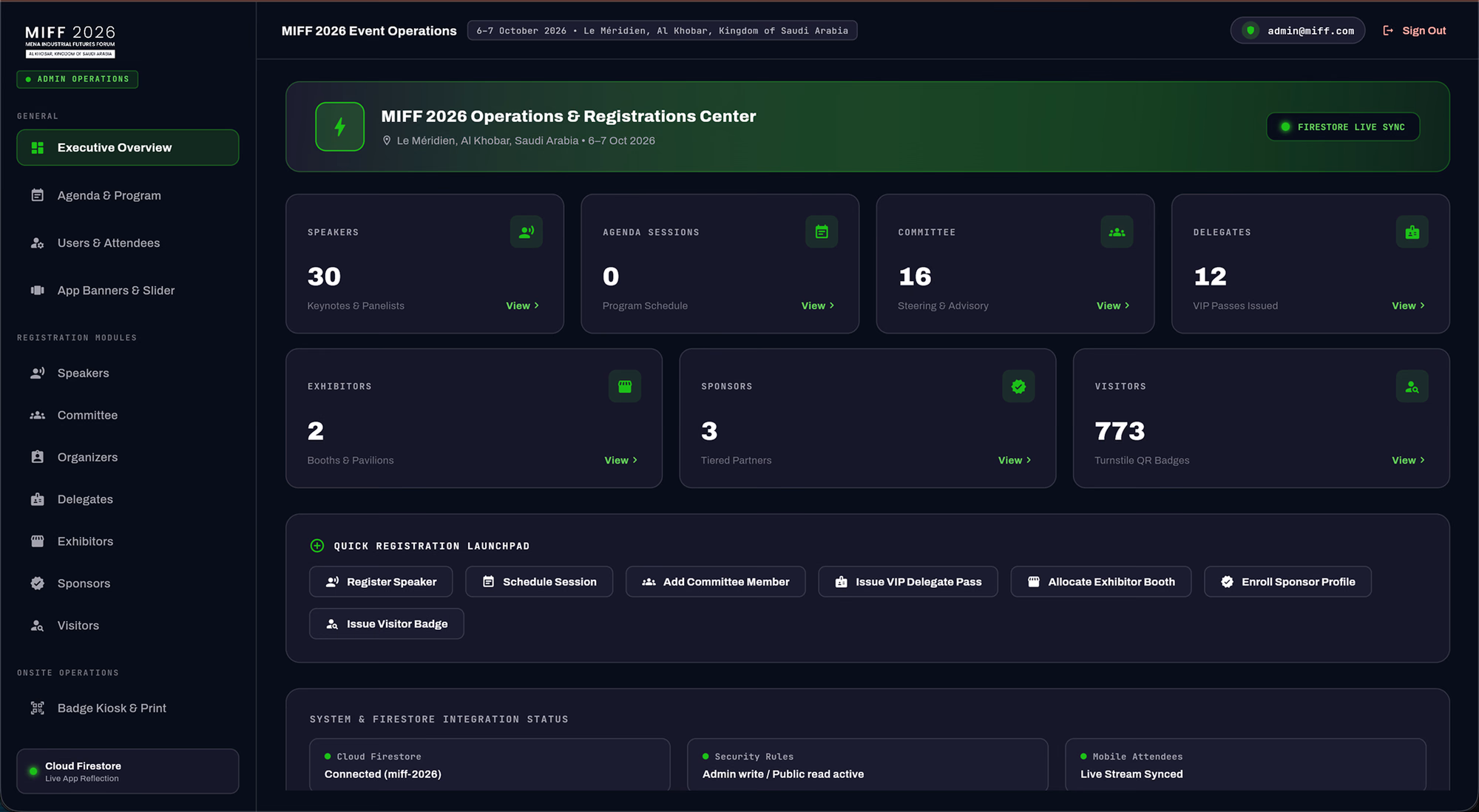Click Enroll Sponsor Profile button
Viewport: 1479px width, 812px height.
[1287, 582]
